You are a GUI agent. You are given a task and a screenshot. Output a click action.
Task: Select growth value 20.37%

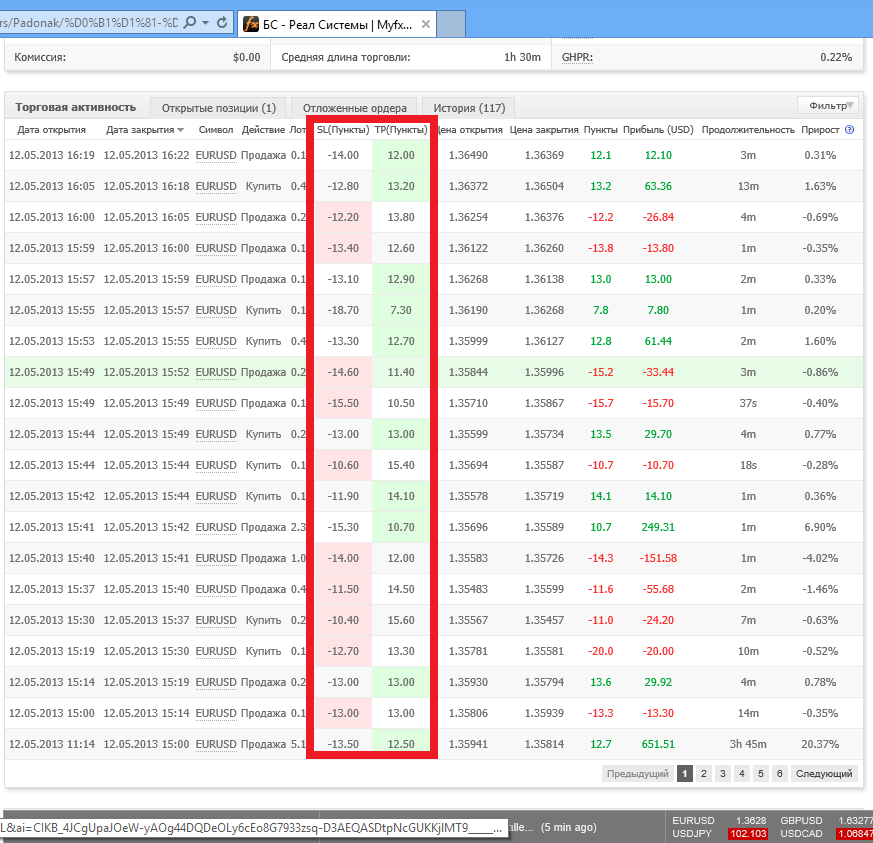tap(820, 744)
